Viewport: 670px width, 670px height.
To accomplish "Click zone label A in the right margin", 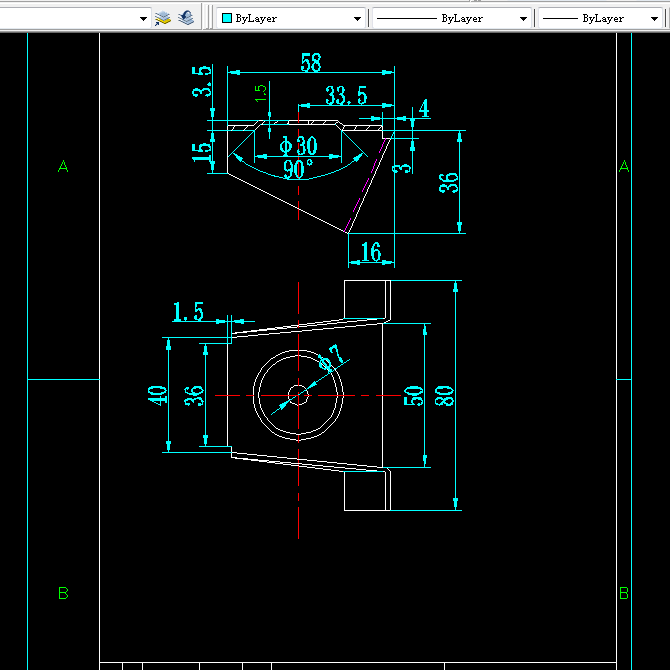I will [x=623, y=166].
